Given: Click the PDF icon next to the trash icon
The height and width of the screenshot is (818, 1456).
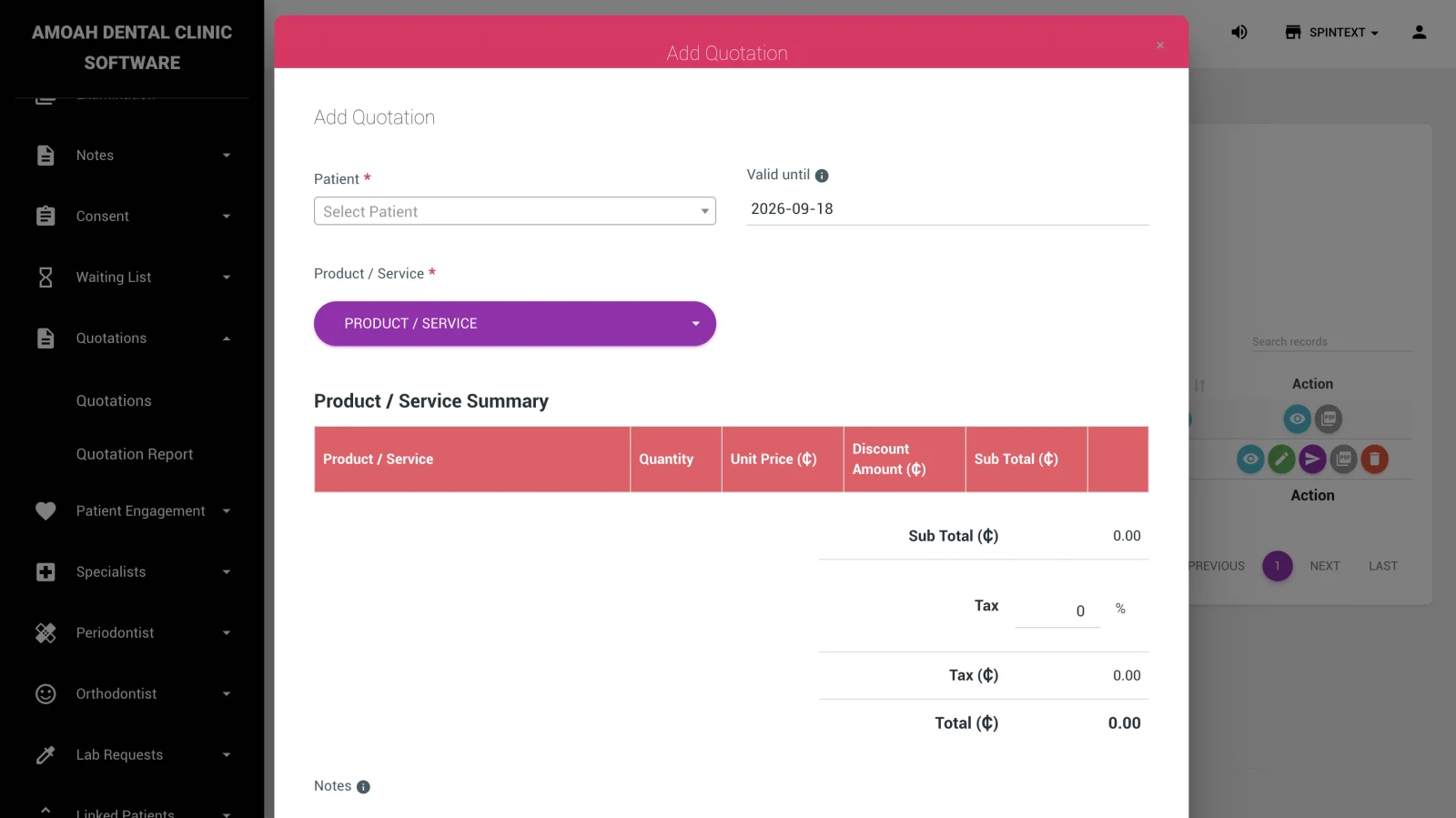Looking at the screenshot, I should pos(1344,459).
